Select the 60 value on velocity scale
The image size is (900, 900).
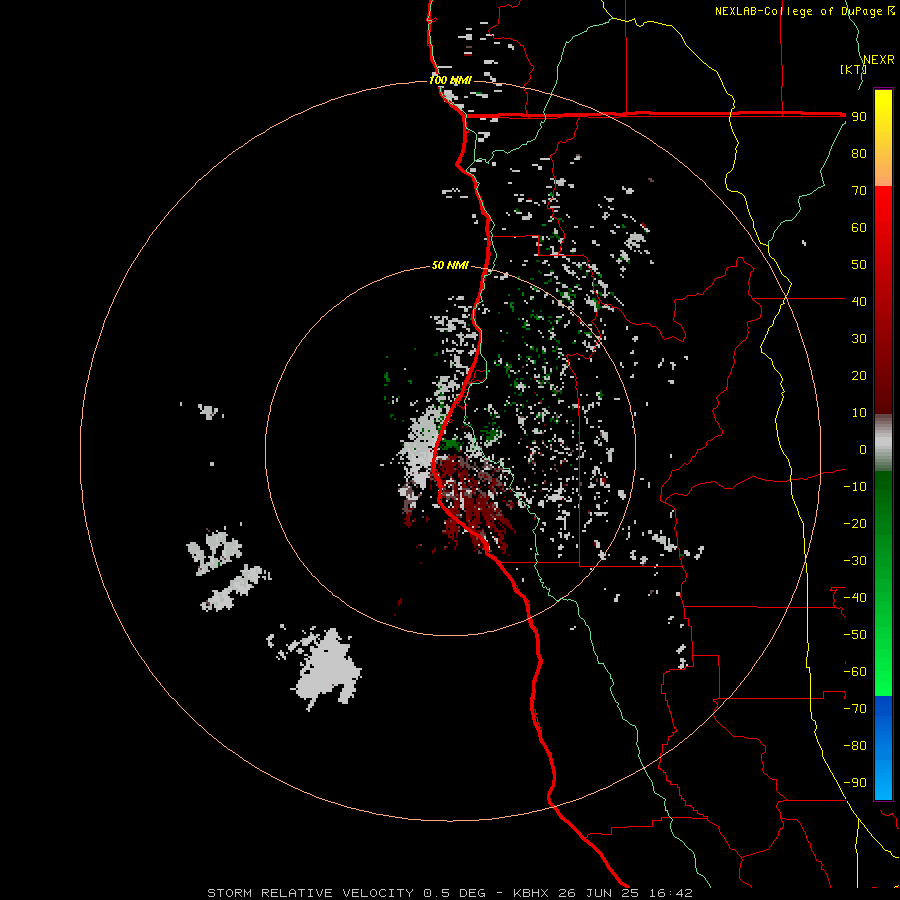859,227
